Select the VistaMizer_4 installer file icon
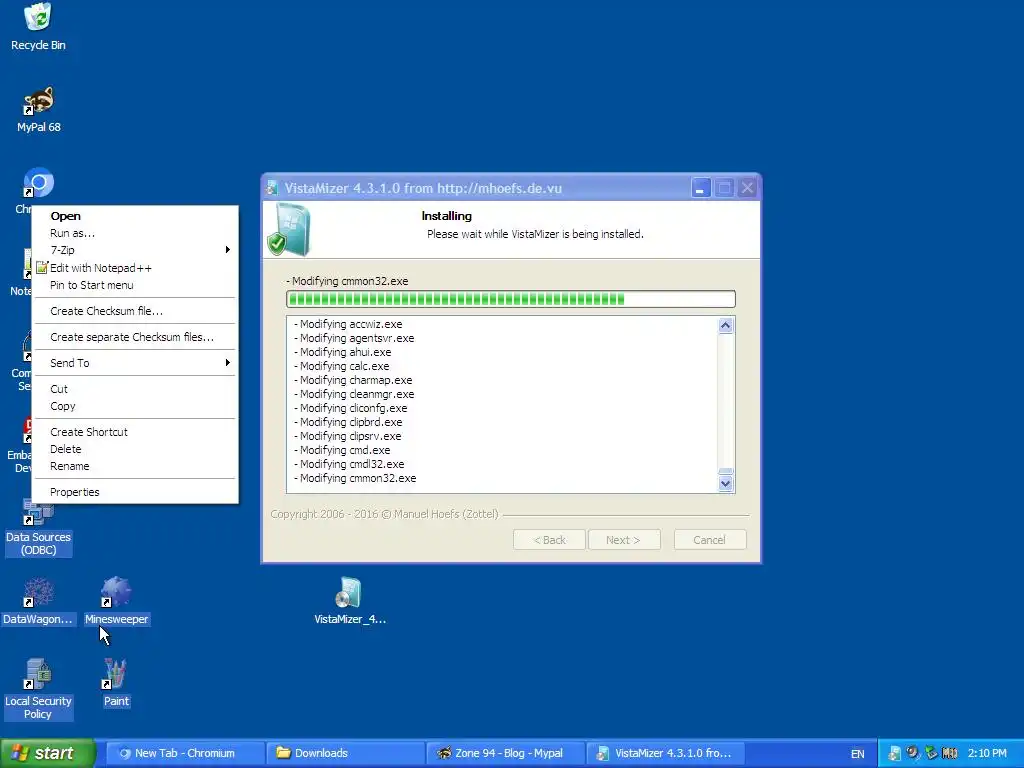The height and width of the screenshot is (768, 1024). pyautogui.click(x=350, y=601)
